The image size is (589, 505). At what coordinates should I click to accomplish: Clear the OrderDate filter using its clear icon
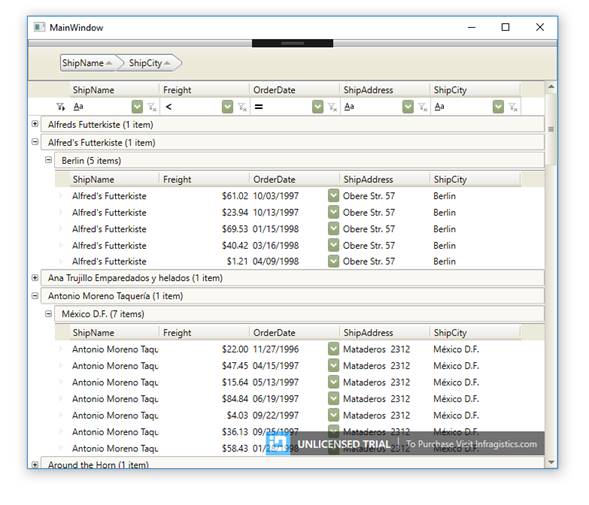[x=332, y=107]
